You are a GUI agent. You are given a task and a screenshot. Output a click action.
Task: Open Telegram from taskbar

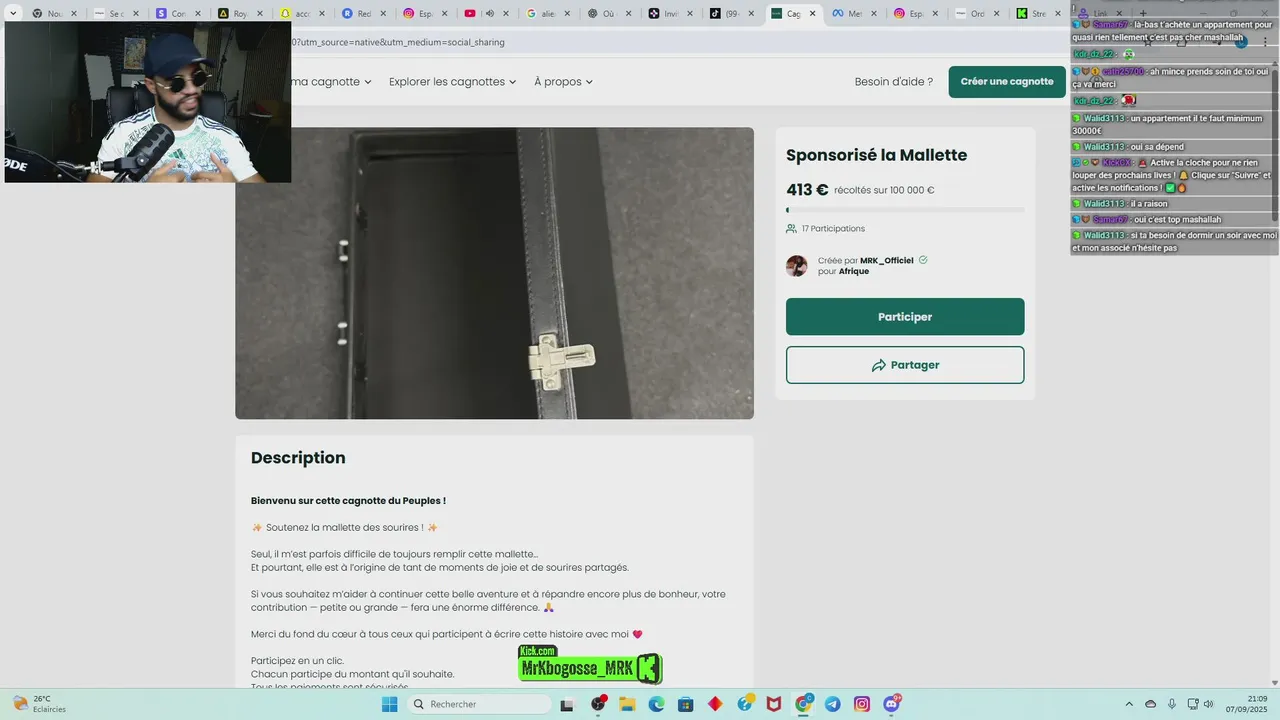click(x=832, y=704)
